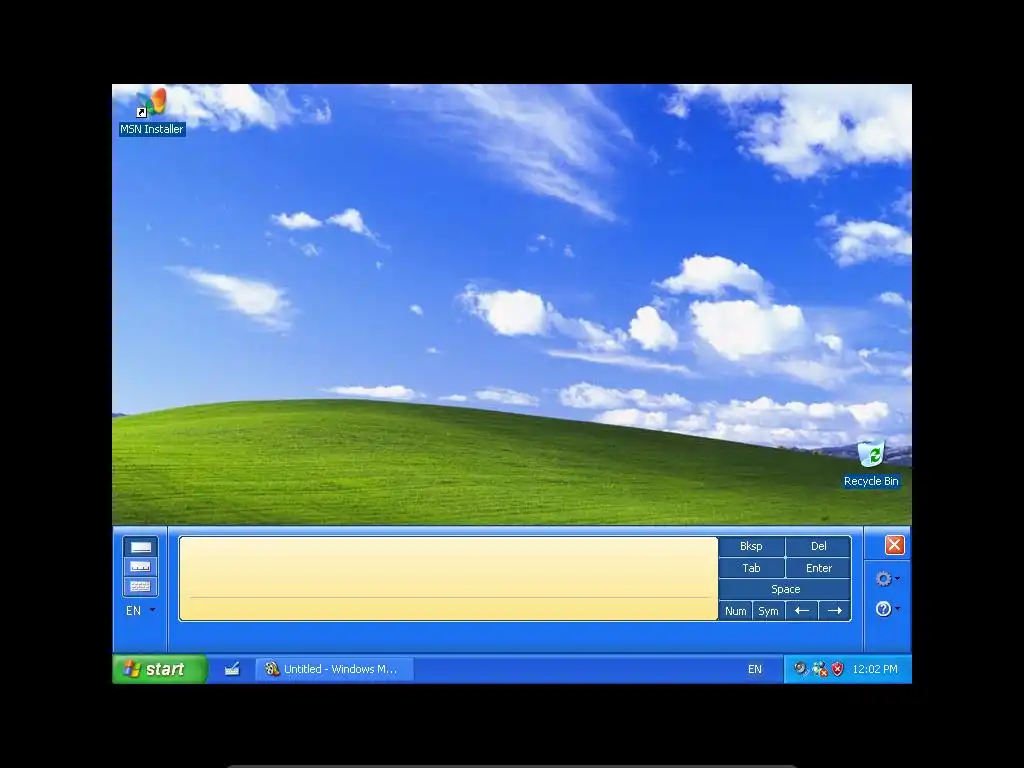Open the MSN Installer desktop shortcut
Image resolution: width=1024 pixels, height=768 pixels.
click(152, 111)
